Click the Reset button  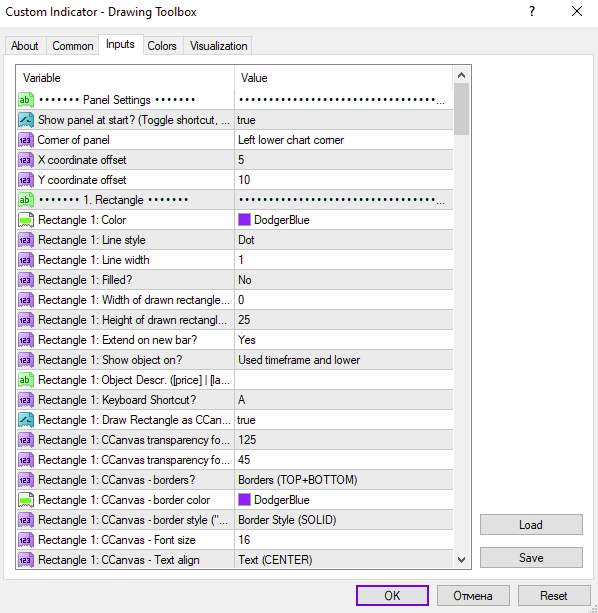(553, 595)
